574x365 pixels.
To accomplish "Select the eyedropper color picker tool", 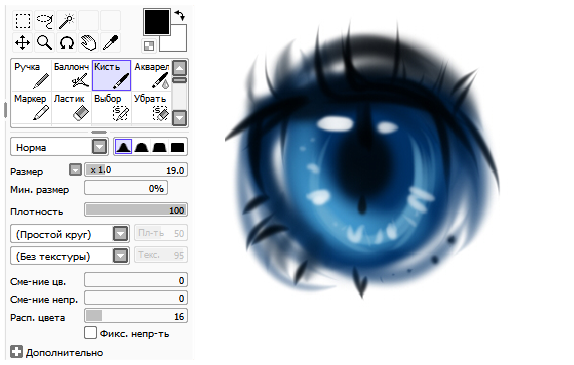I will pyautogui.click(x=111, y=42).
